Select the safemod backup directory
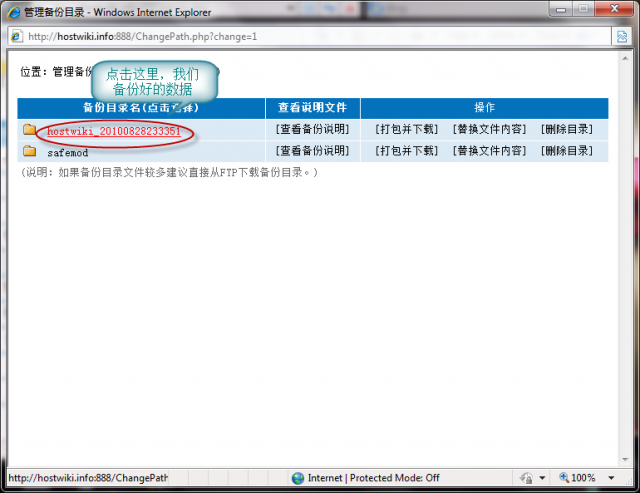The width and height of the screenshot is (640, 493). 67,152
